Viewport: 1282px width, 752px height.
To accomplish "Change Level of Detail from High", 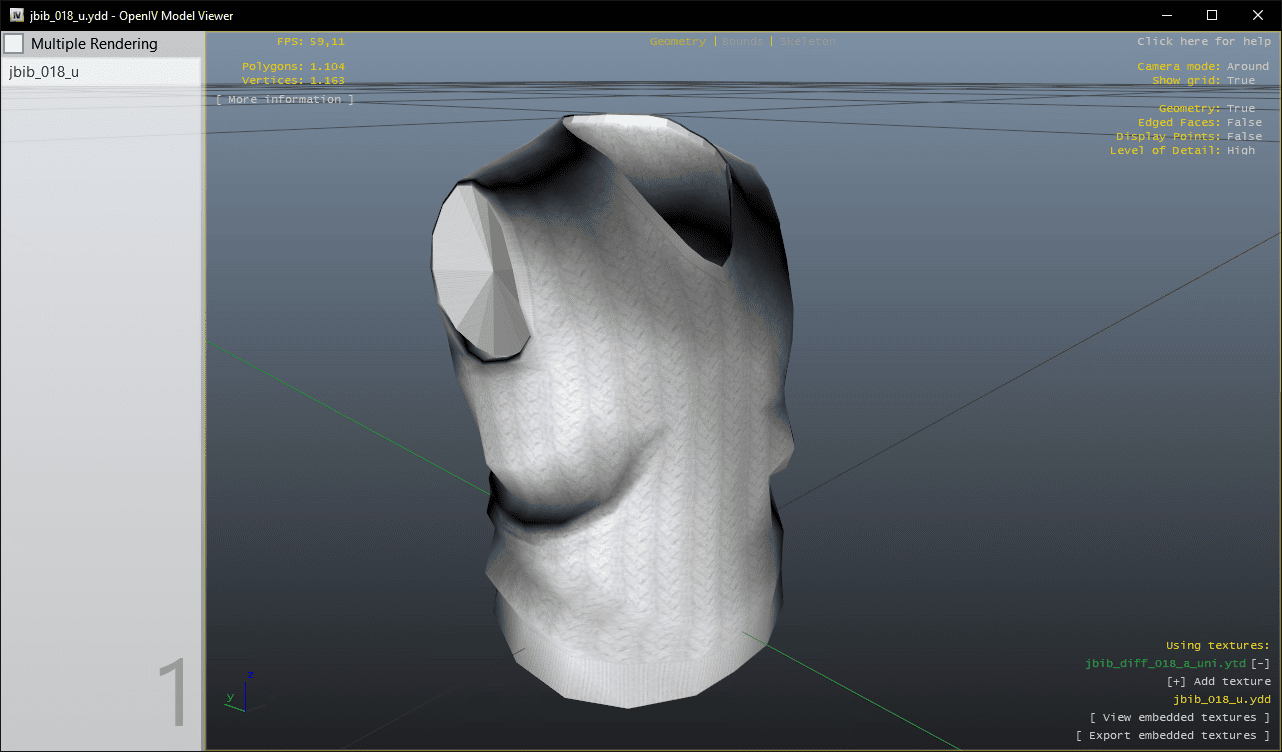I will pyautogui.click(x=1240, y=151).
